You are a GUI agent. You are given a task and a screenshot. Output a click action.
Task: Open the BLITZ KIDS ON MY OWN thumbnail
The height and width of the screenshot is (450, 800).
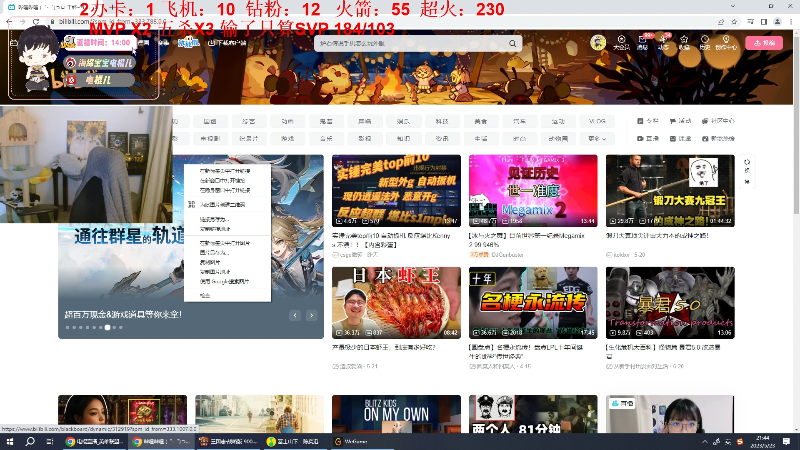[x=396, y=414]
